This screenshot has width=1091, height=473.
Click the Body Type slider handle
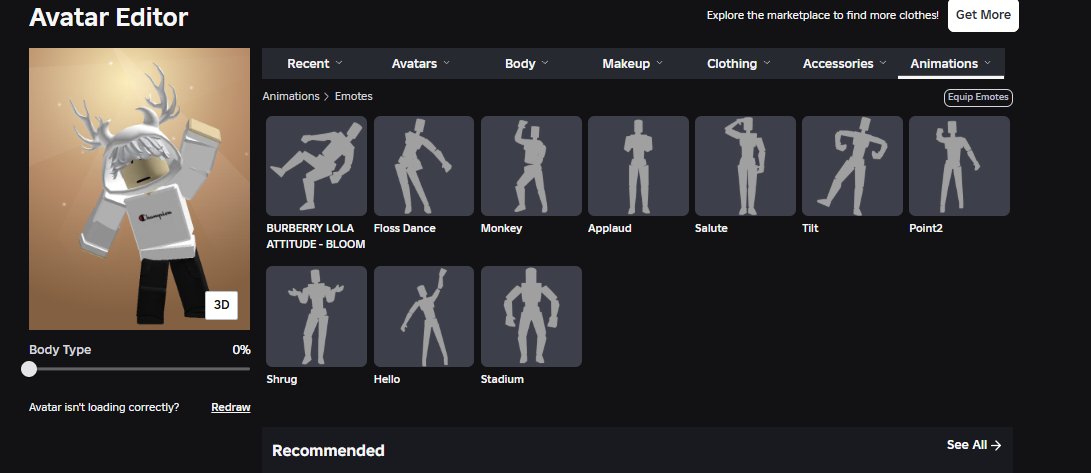point(29,369)
